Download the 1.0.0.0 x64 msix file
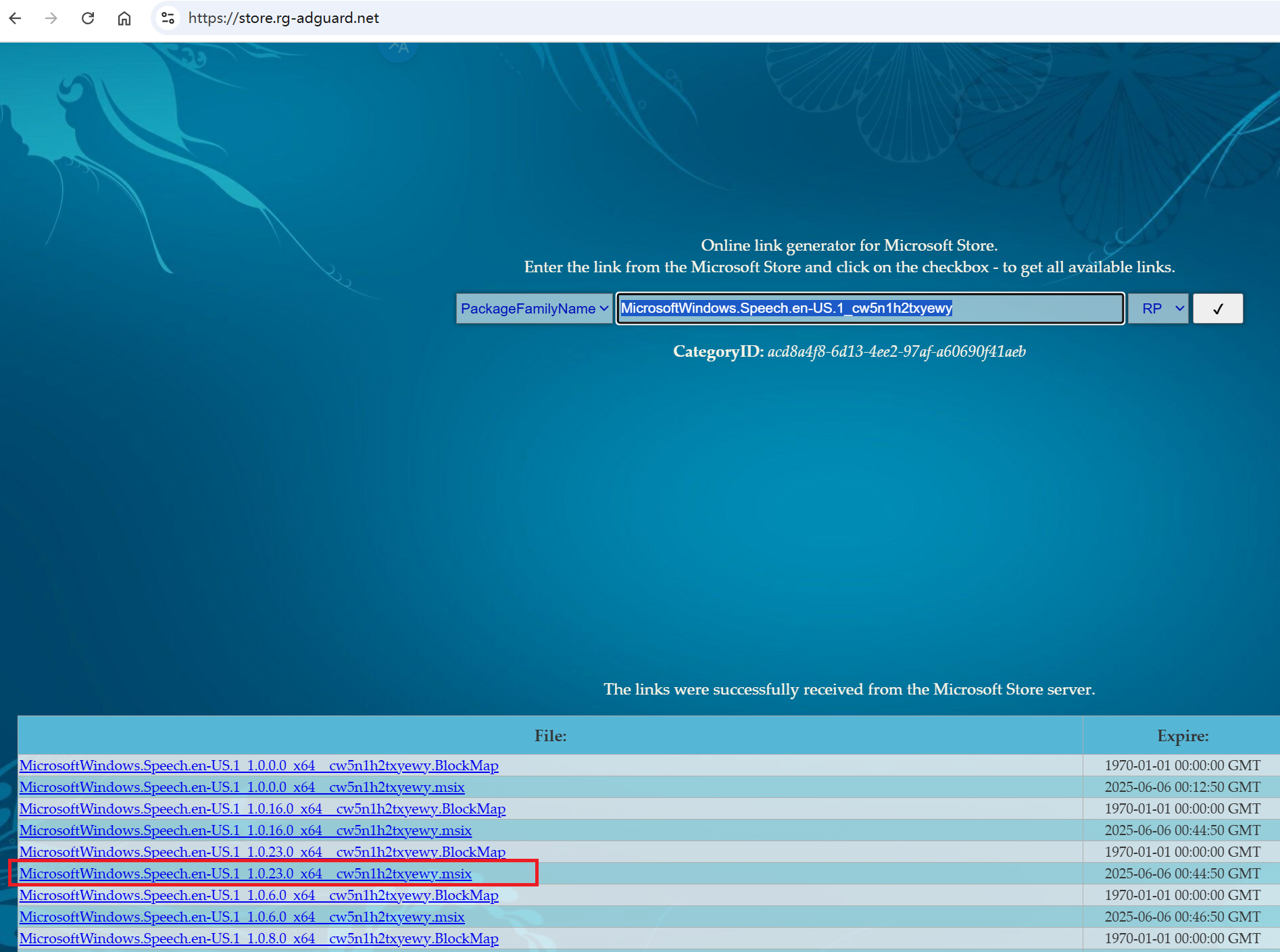1280x952 pixels. [242, 787]
